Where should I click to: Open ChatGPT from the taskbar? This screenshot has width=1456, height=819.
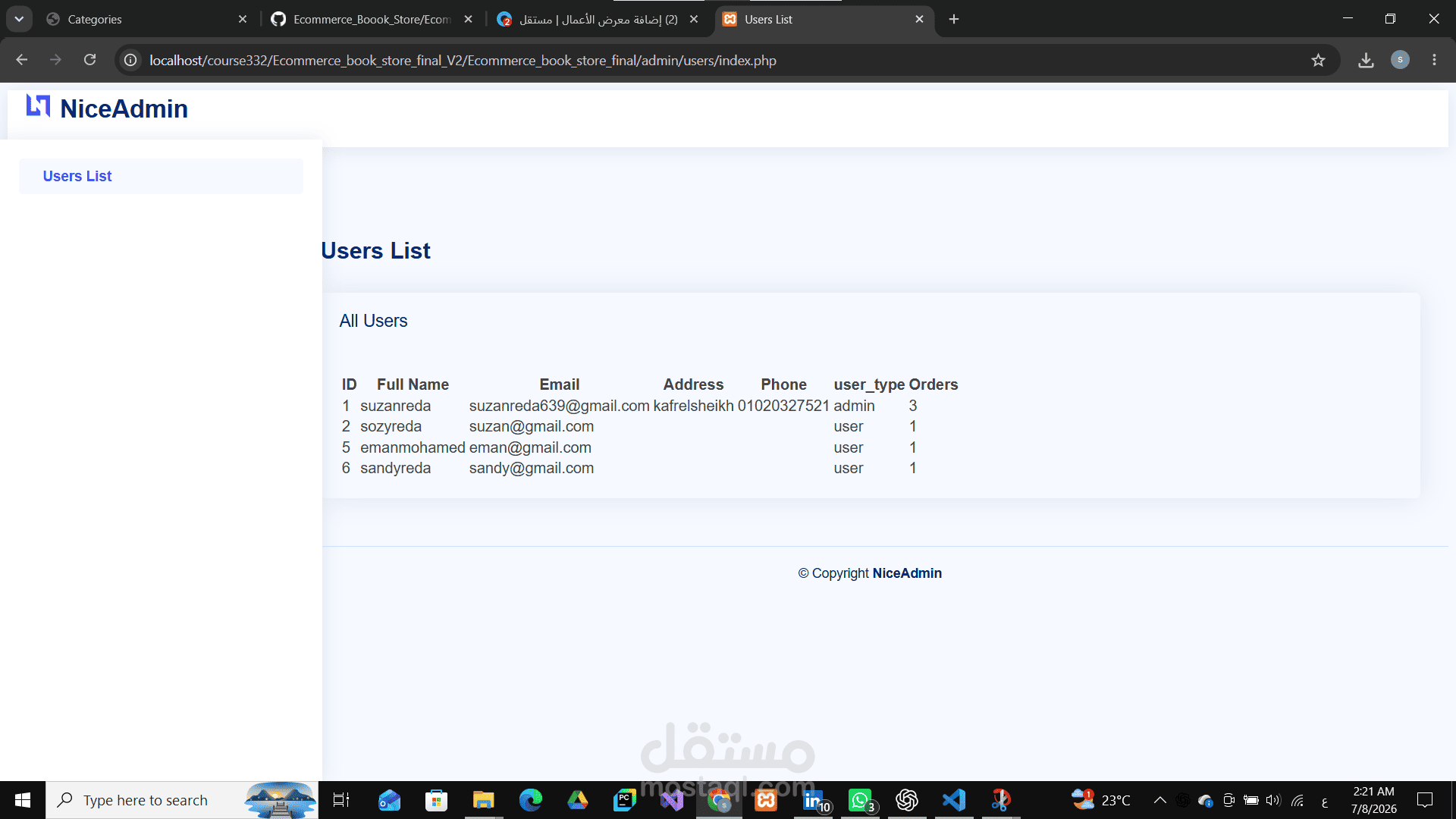tap(907, 800)
